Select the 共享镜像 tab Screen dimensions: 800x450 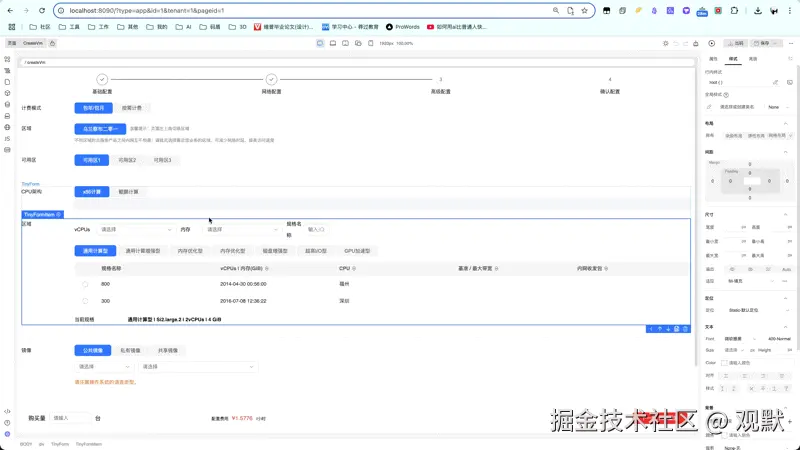tap(167, 351)
